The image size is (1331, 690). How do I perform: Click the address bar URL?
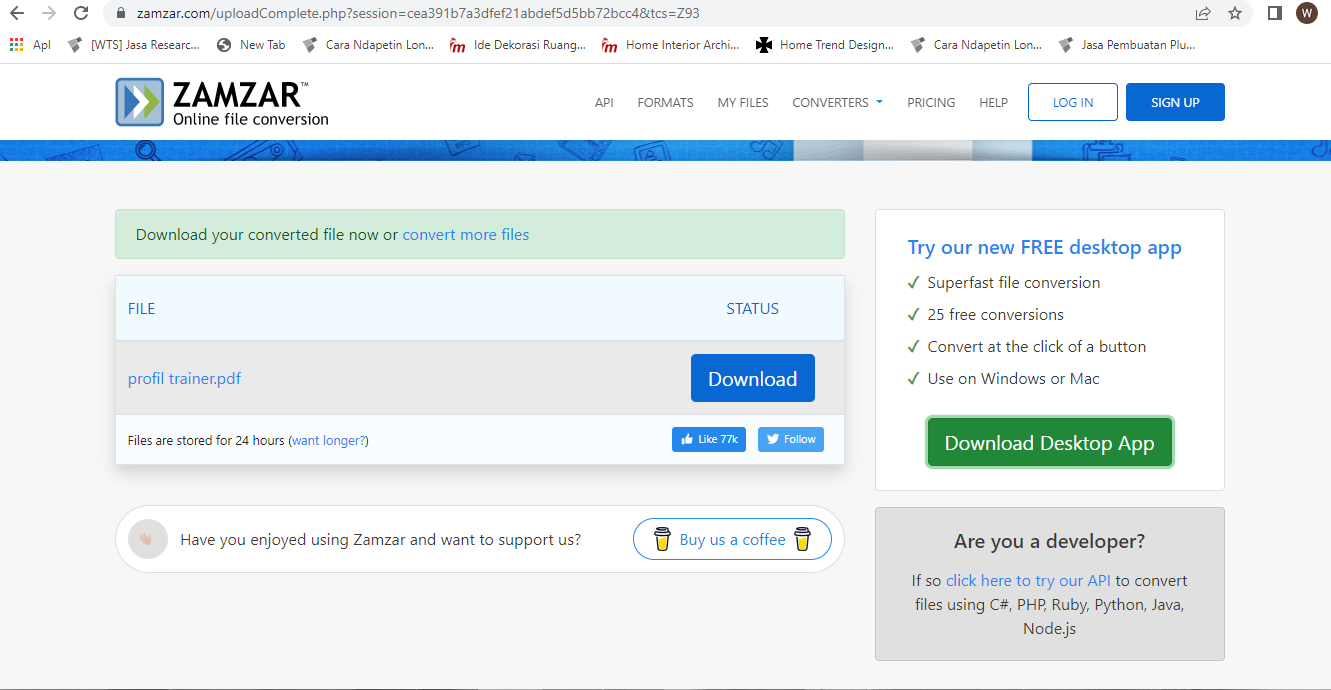(x=418, y=14)
